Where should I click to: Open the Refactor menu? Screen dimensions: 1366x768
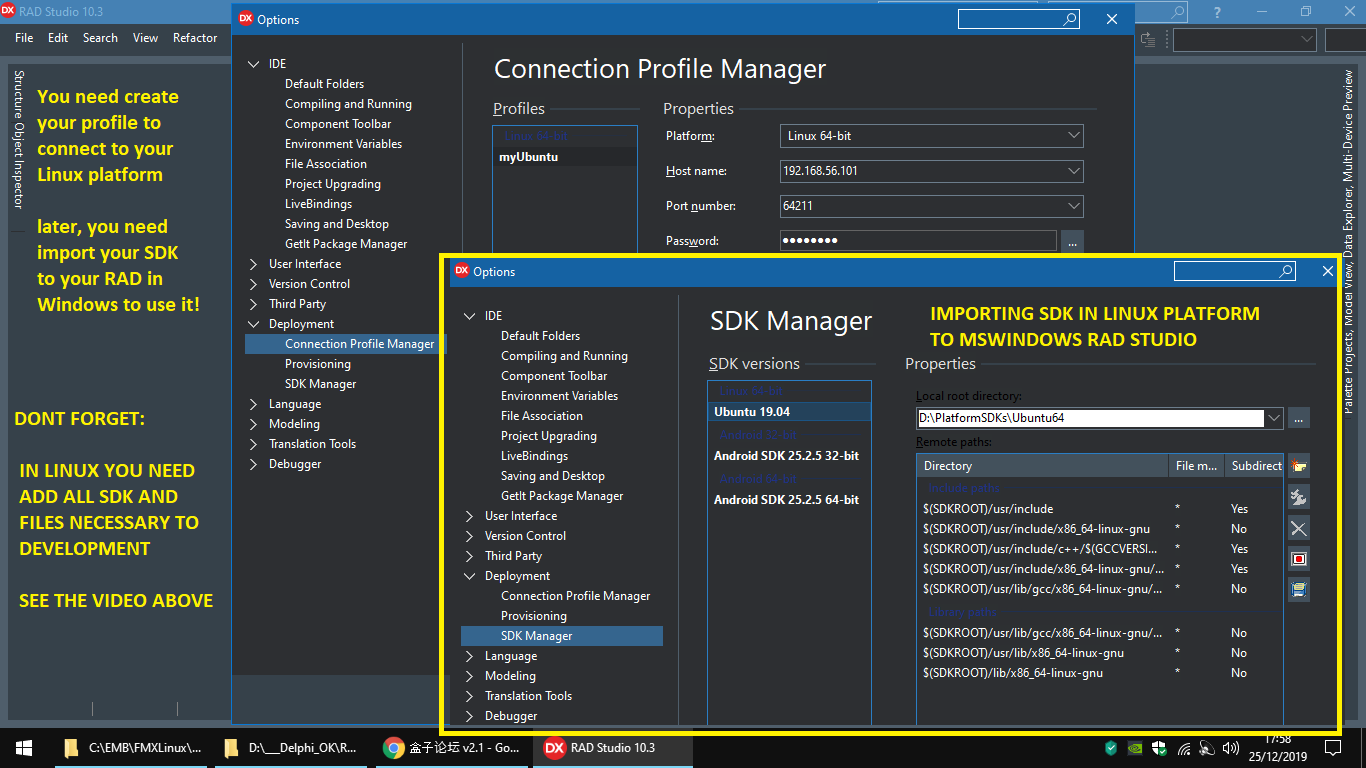195,38
